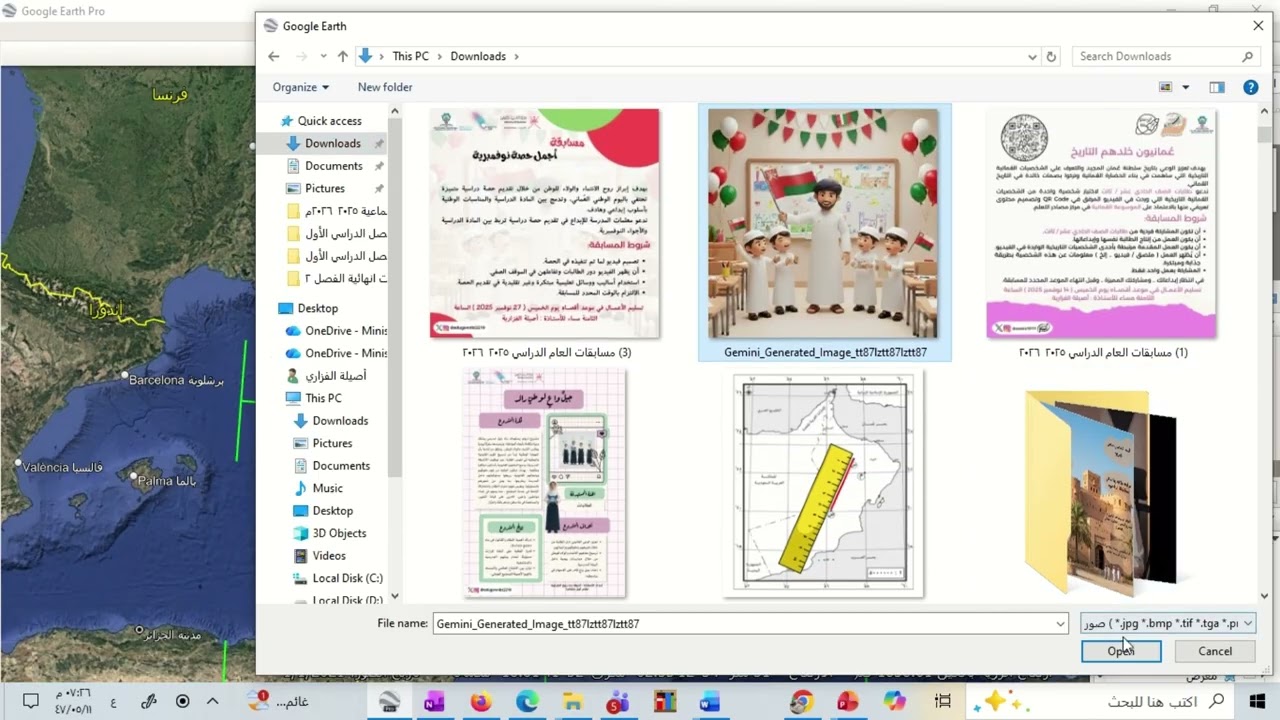Select Quick access in navigation pane
This screenshot has height=720, width=1280.
click(329, 121)
